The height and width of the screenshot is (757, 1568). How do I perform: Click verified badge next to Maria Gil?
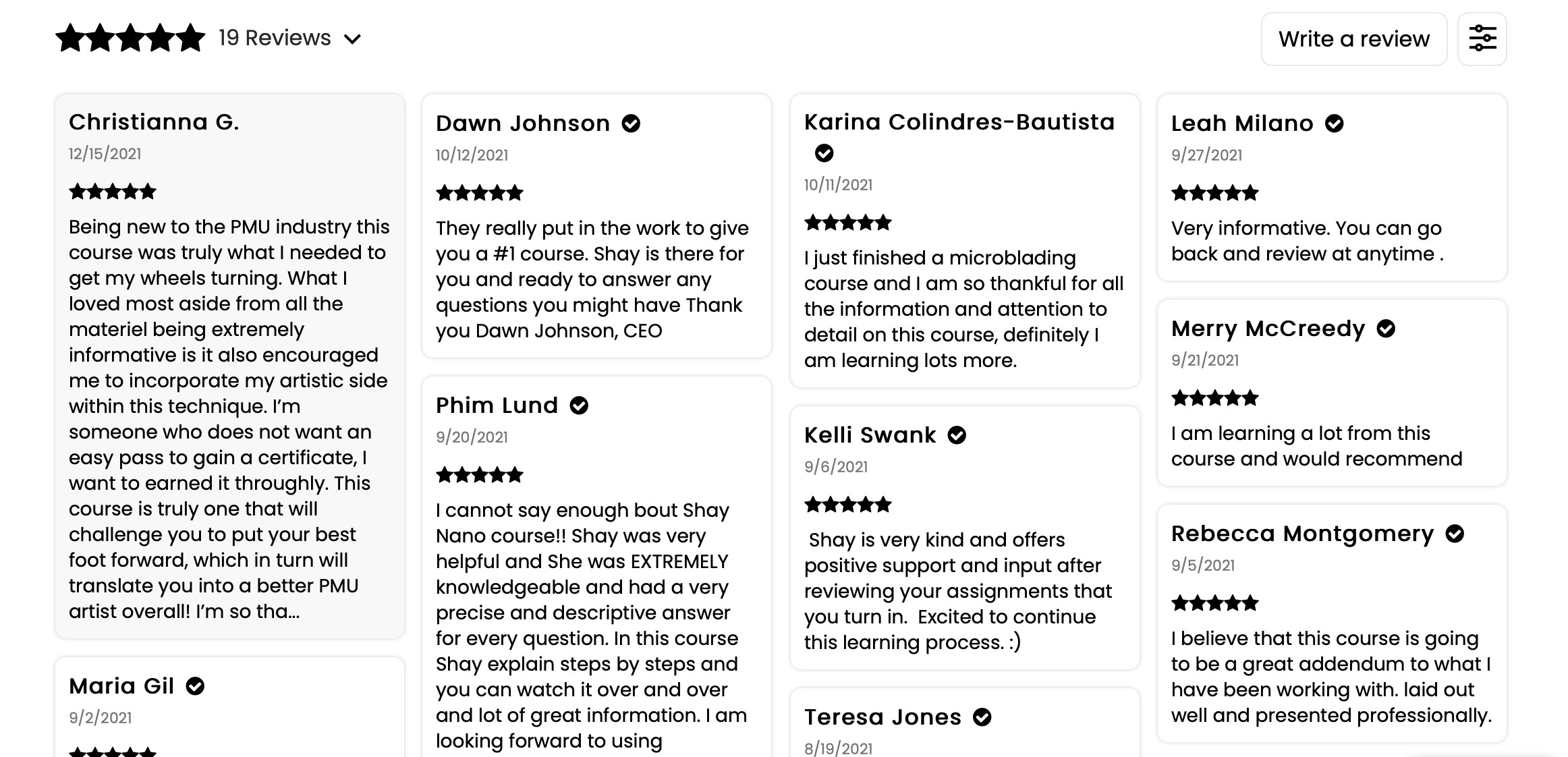click(x=195, y=686)
